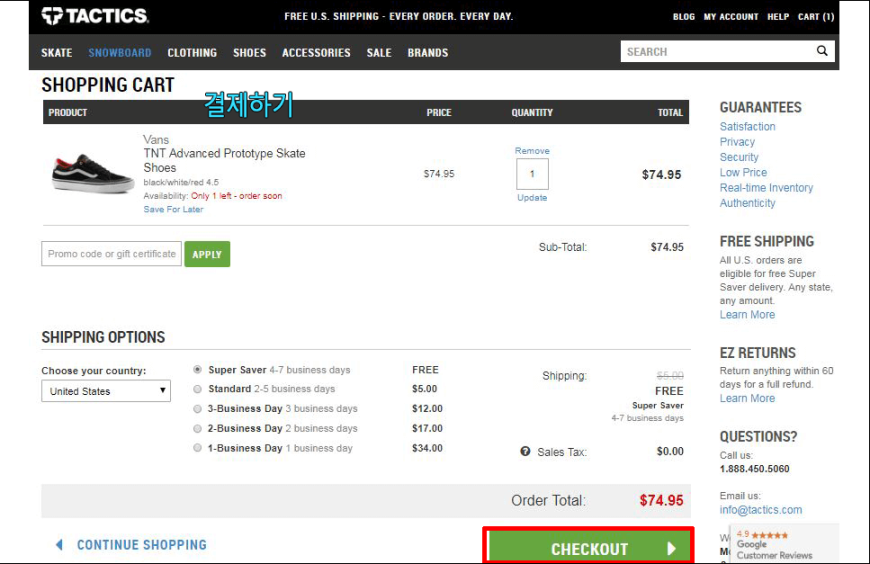The image size is (870, 564).
Task: Click the Sales Tax $0.00 value
Action: pos(670,451)
